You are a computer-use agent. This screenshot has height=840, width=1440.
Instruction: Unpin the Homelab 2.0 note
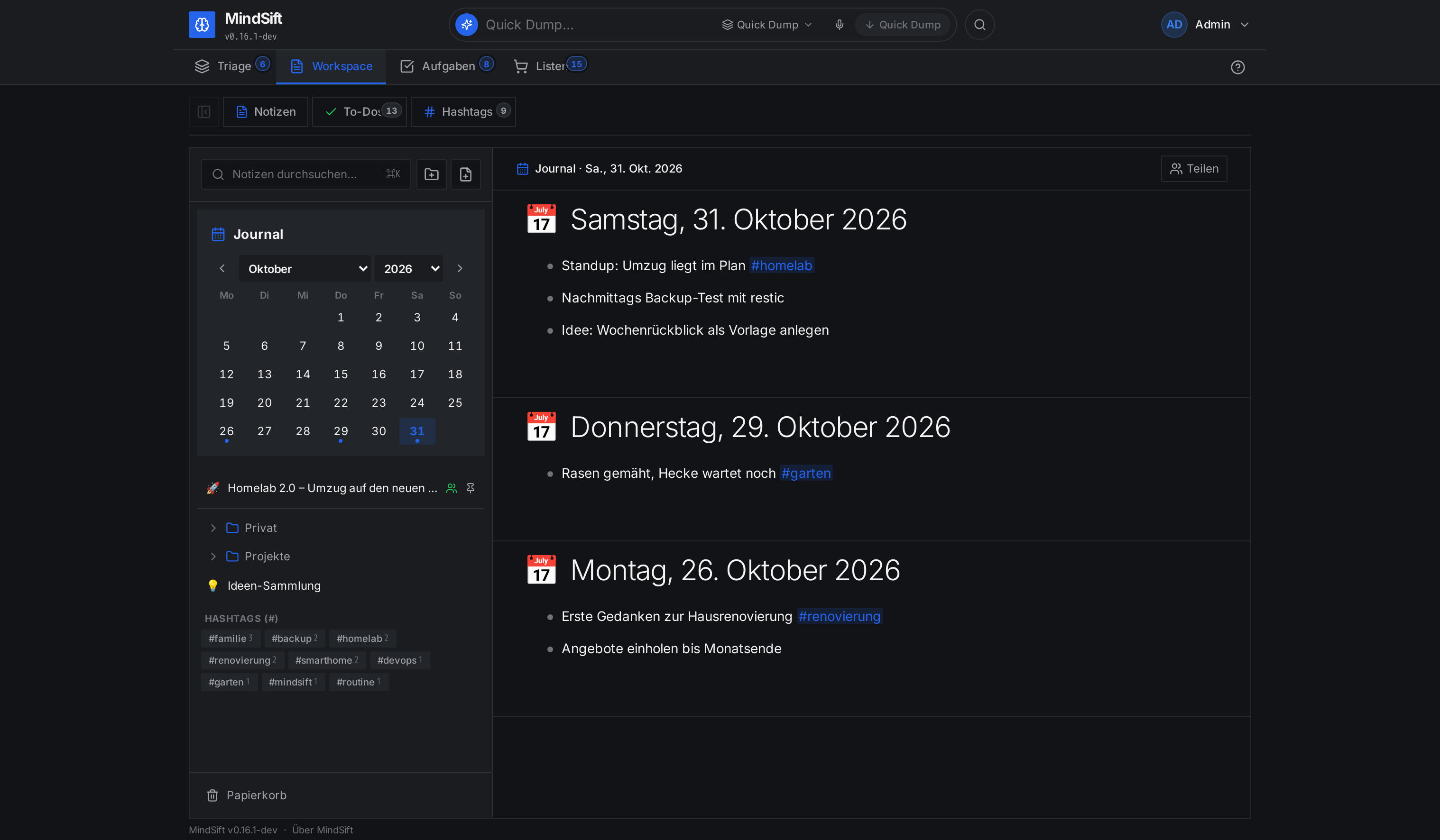(471, 488)
